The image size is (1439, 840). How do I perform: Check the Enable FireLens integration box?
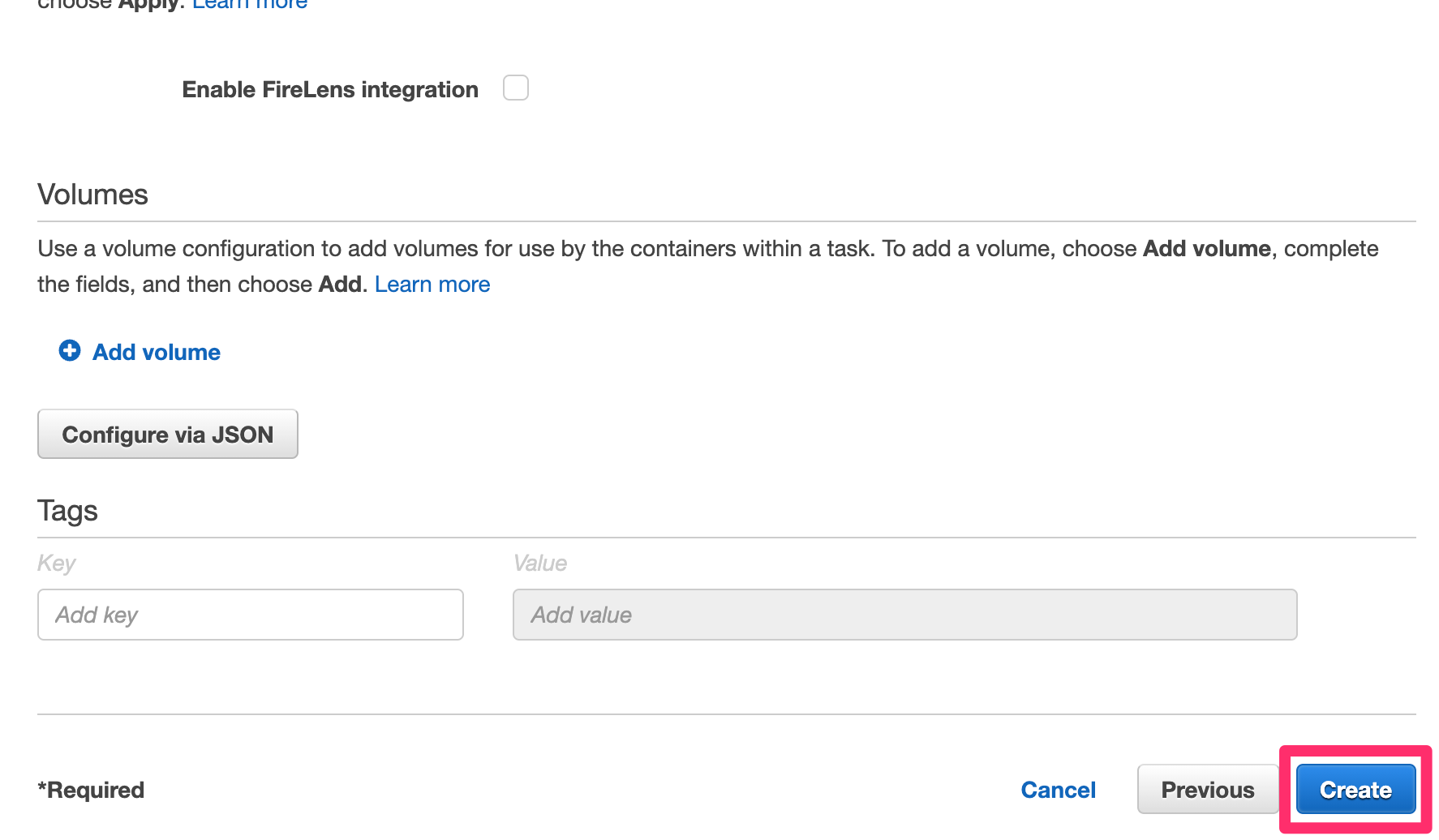(516, 87)
